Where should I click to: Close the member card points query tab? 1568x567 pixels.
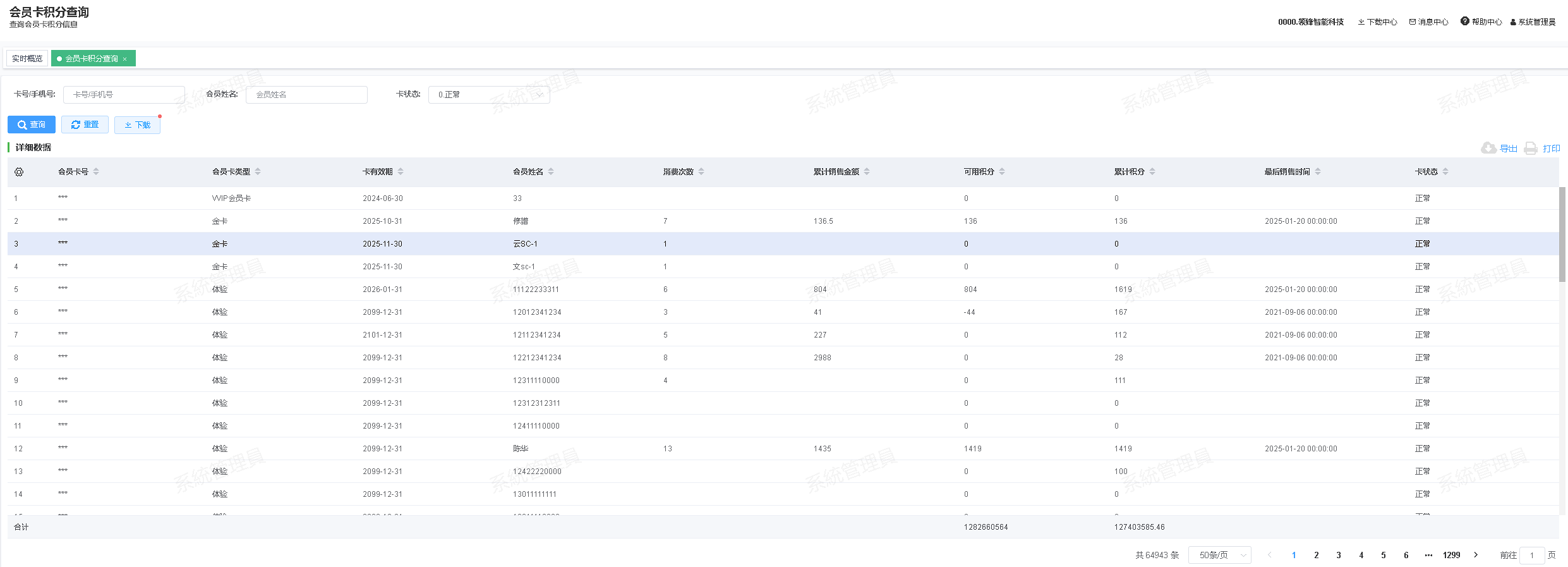(x=125, y=59)
